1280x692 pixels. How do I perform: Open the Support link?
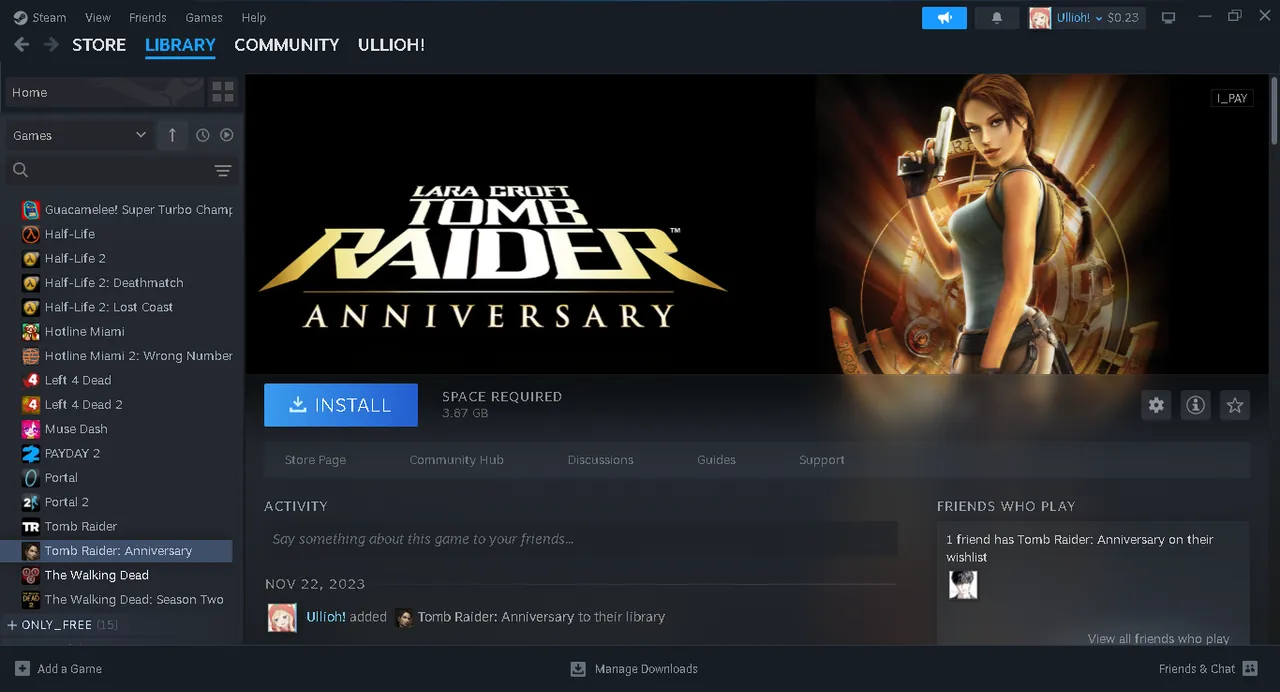click(822, 460)
